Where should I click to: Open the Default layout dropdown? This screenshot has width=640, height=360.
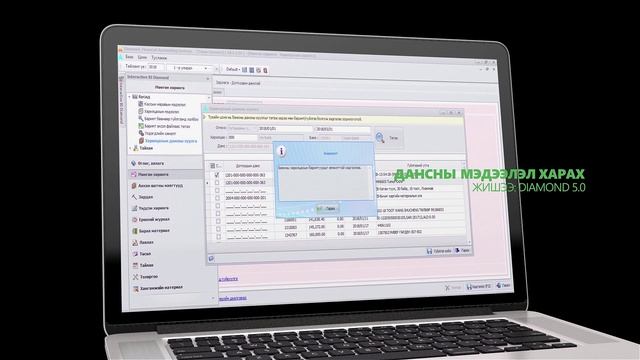(x=233, y=69)
